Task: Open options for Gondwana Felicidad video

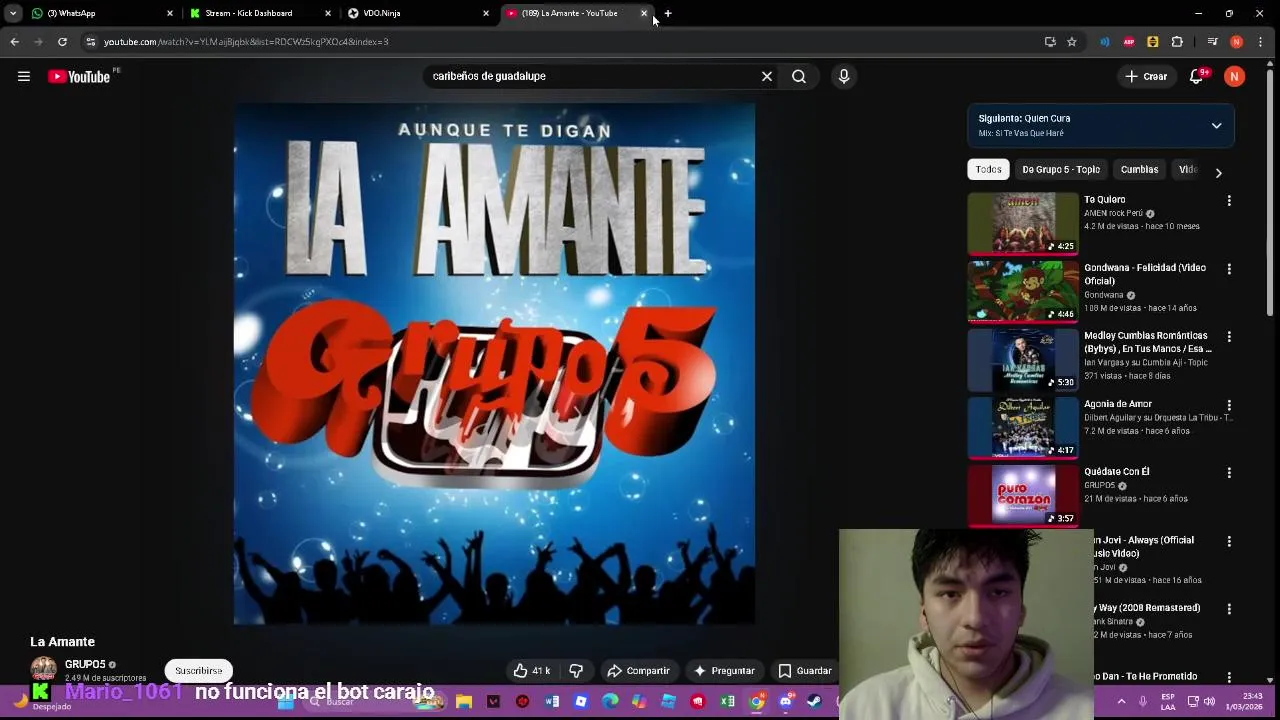Action: (x=1229, y=269)
